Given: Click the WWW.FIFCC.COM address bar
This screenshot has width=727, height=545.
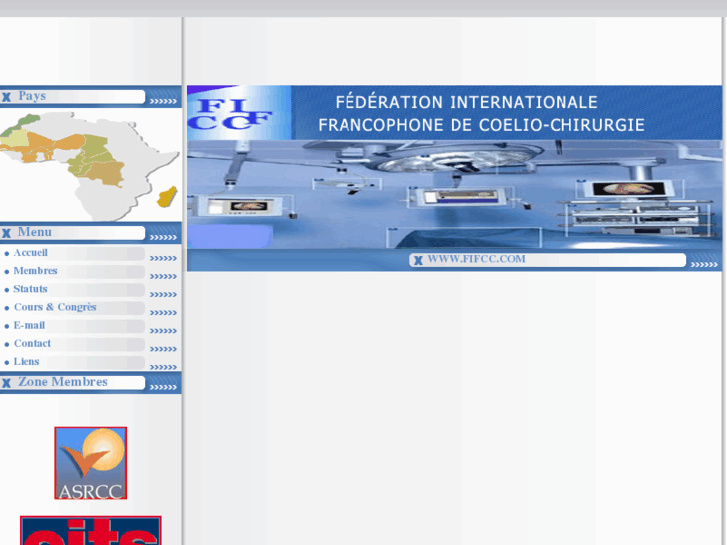Looking at the screenshot, I should 547,260.
